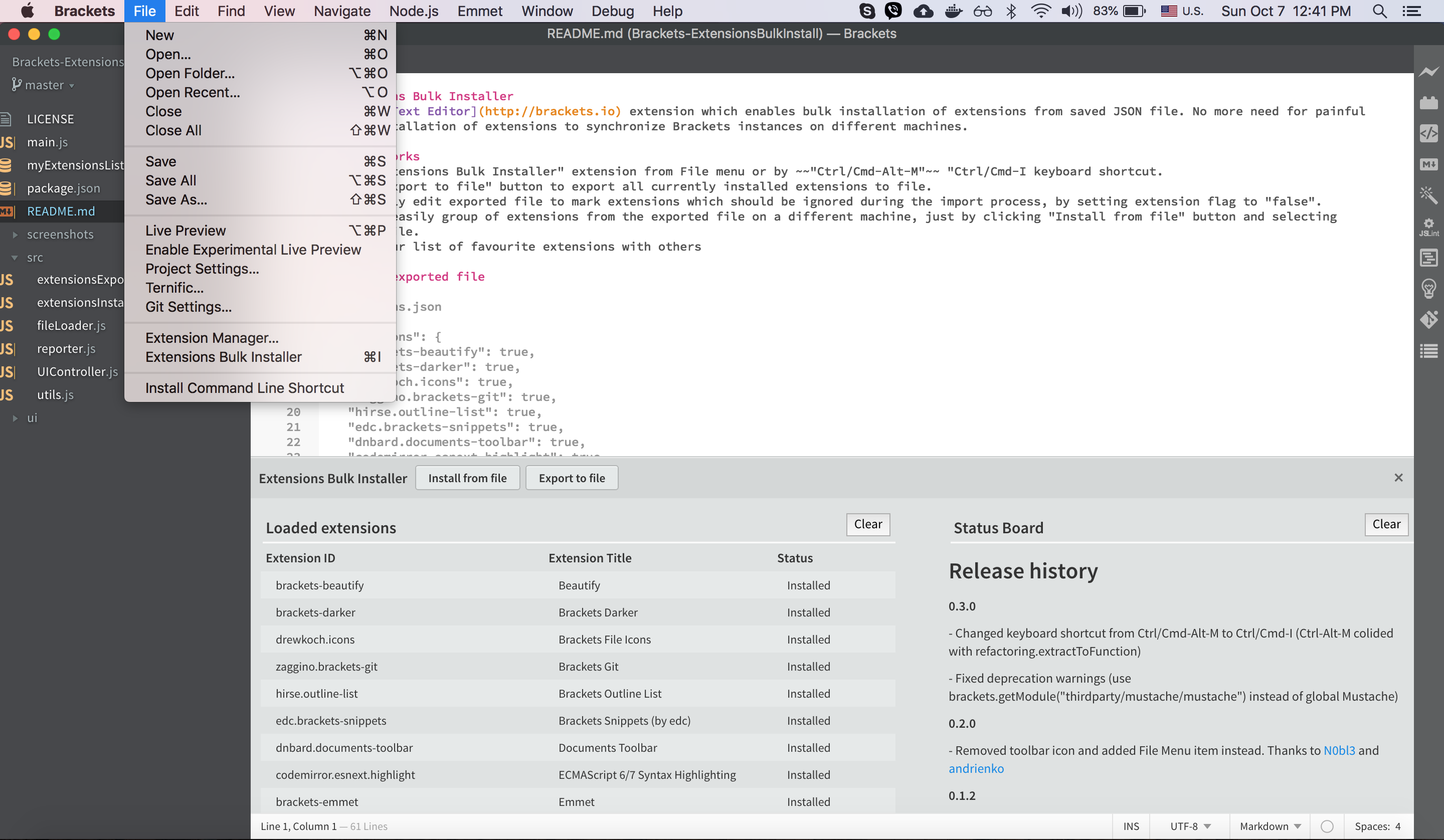The image size is (1444, 840).
Task: Open Spotlight search in the menu bar
Action: point(1380,11)
